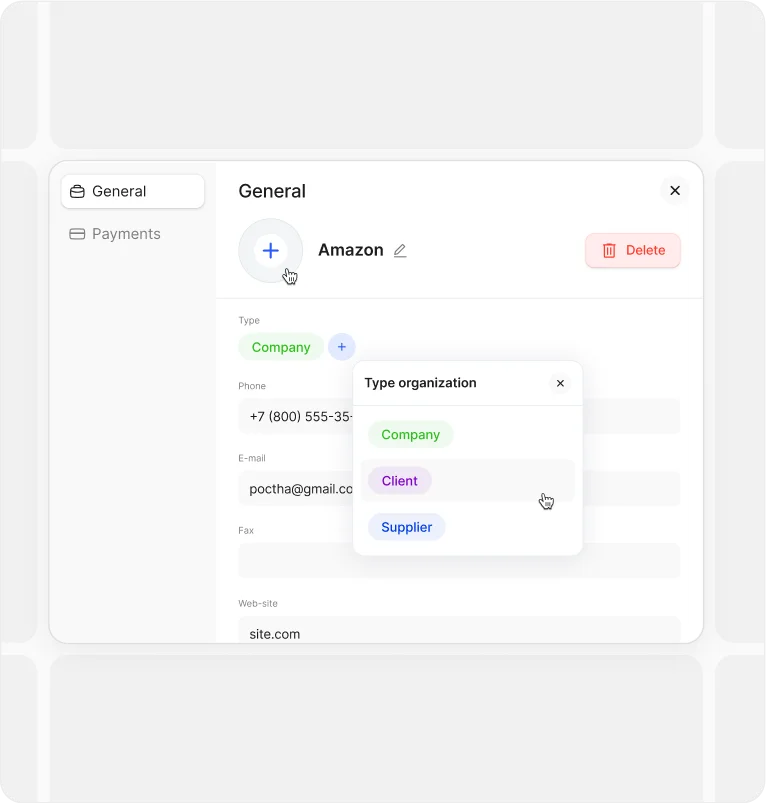Close the General settings panel
This screenshot has height=803, width=766.
click(x=675, y=191)
